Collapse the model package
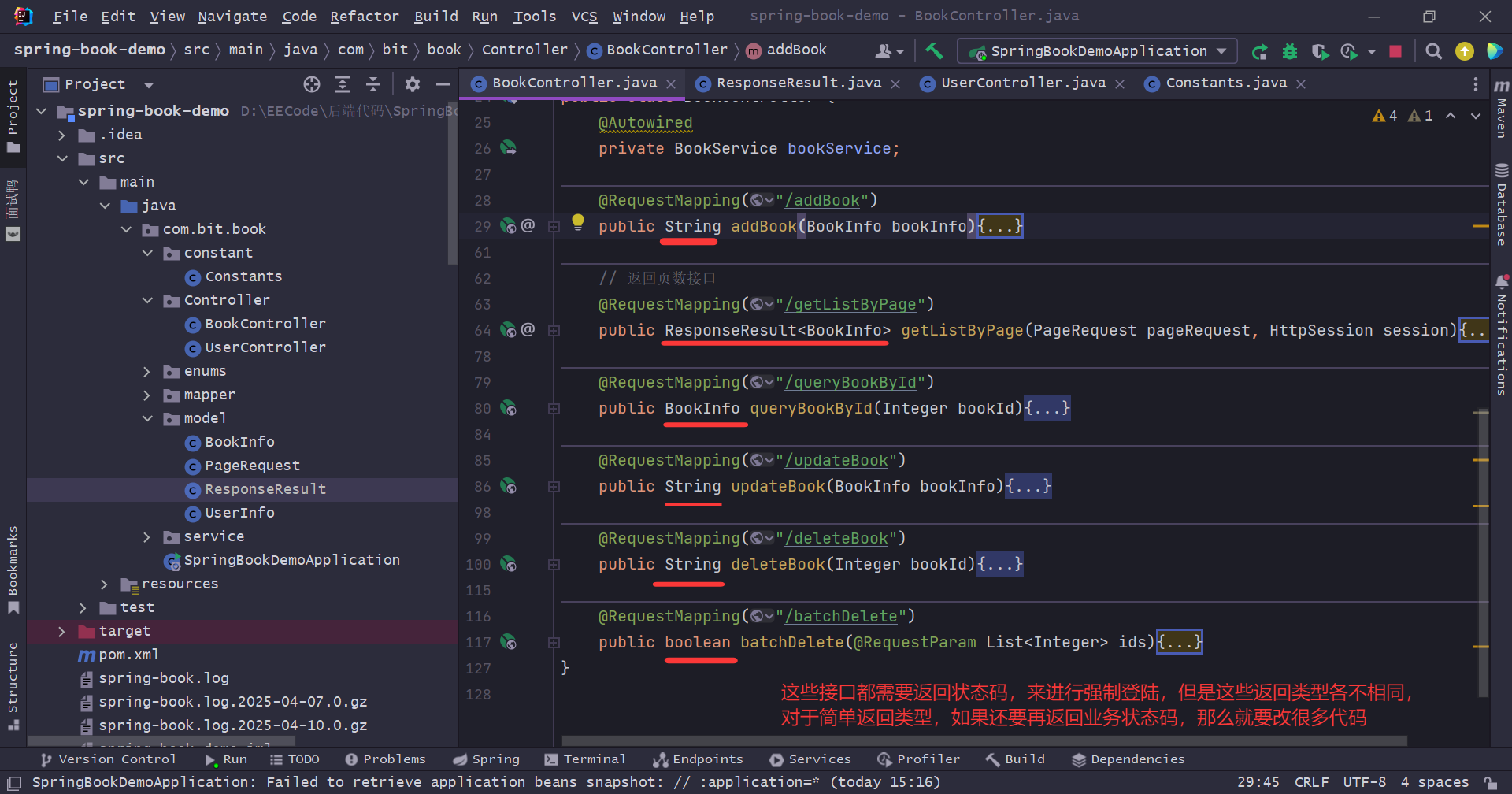Screen dimensions: 1512x794 146,419
